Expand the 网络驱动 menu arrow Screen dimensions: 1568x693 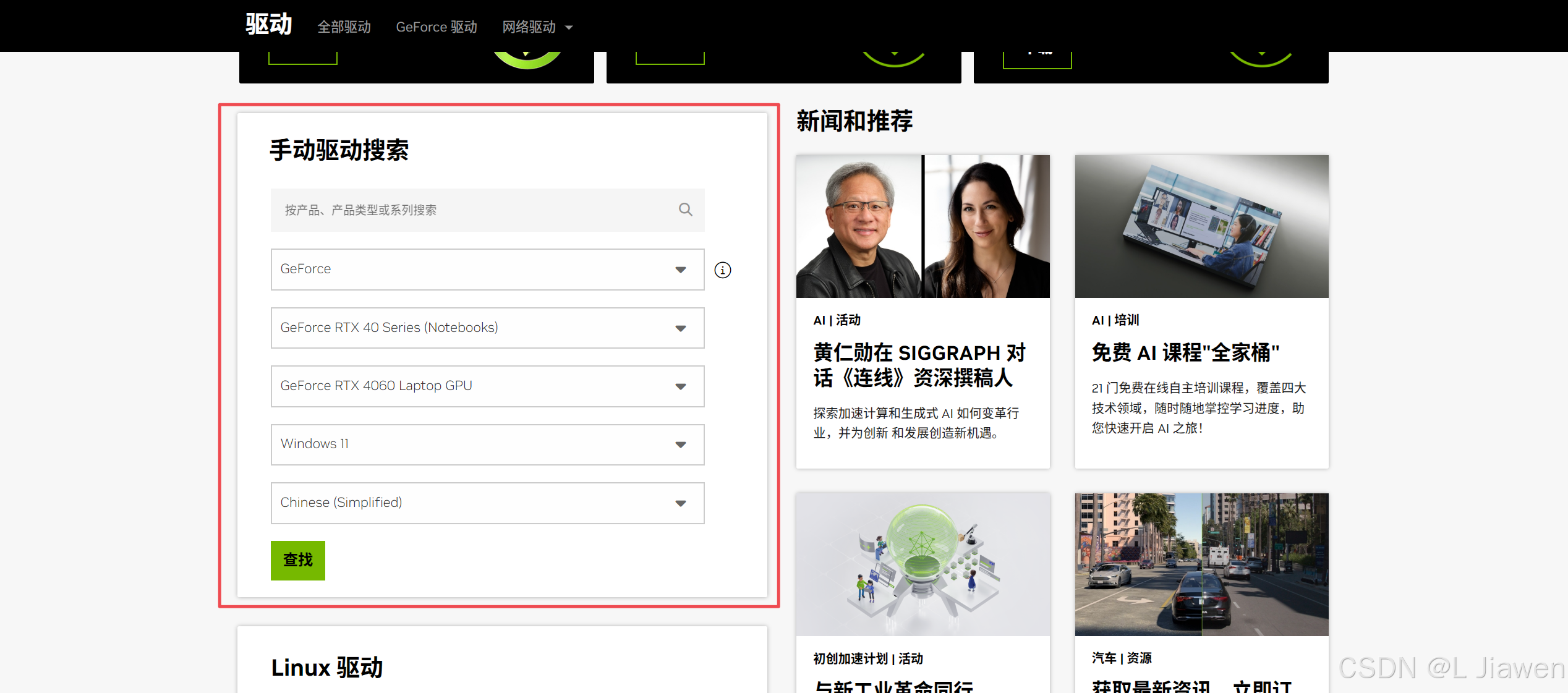pos(569,28)
